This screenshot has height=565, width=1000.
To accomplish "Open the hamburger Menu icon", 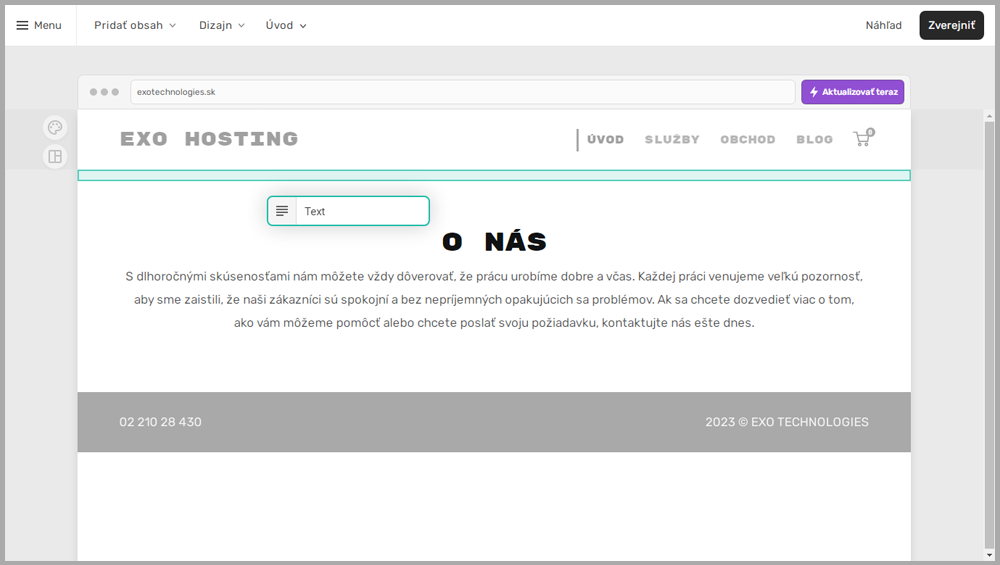I will (x=23, y=25).
